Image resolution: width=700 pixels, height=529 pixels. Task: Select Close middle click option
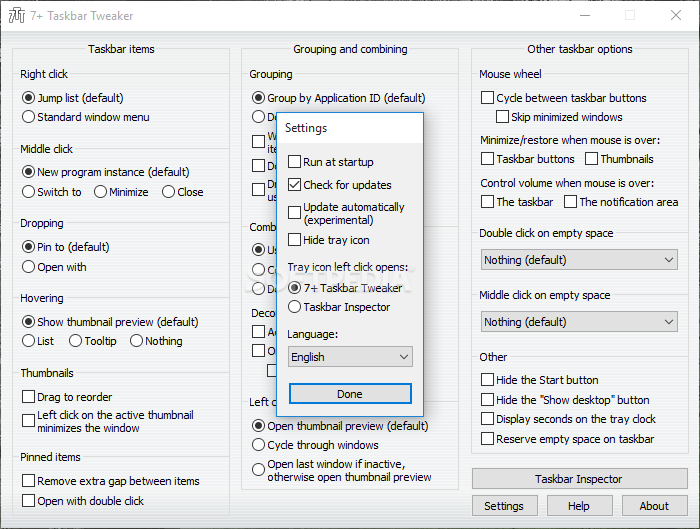point(168,192)
